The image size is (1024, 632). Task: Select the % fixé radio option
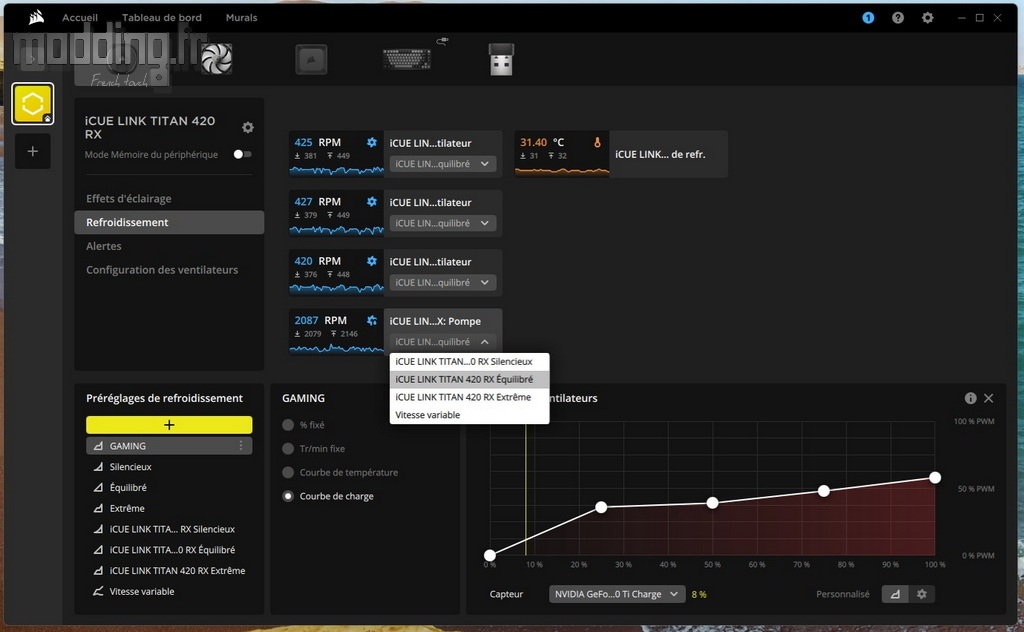288,425
